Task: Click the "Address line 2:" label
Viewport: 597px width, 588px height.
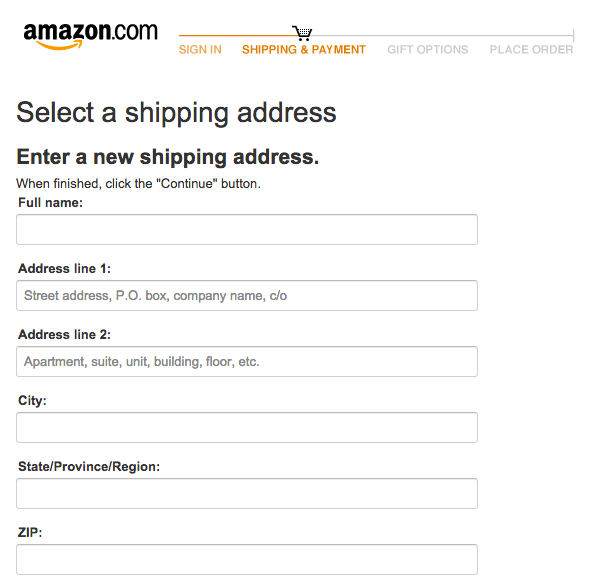Action: click(64, 334)
